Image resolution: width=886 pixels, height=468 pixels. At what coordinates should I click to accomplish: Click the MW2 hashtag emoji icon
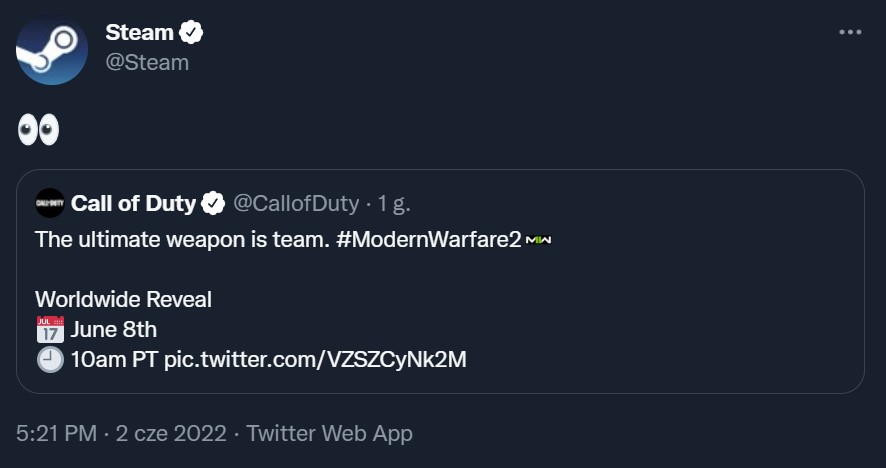coord(539,241)
